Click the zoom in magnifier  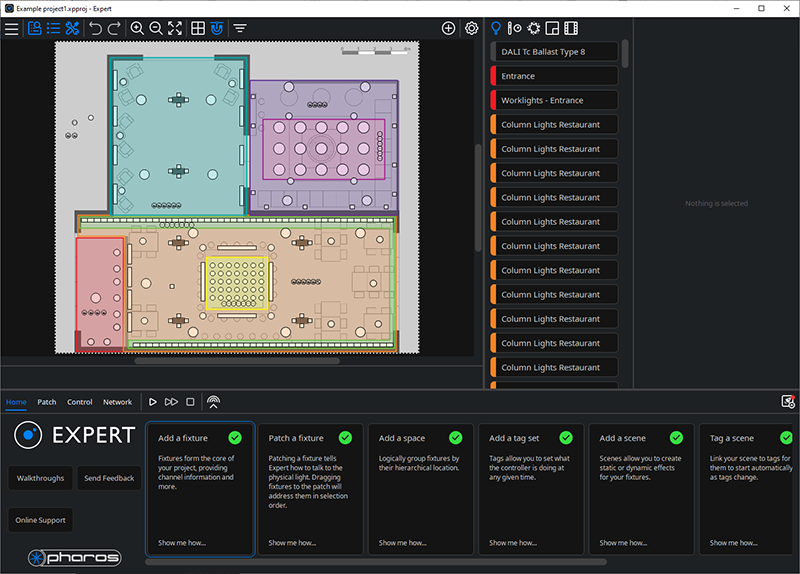137,29
